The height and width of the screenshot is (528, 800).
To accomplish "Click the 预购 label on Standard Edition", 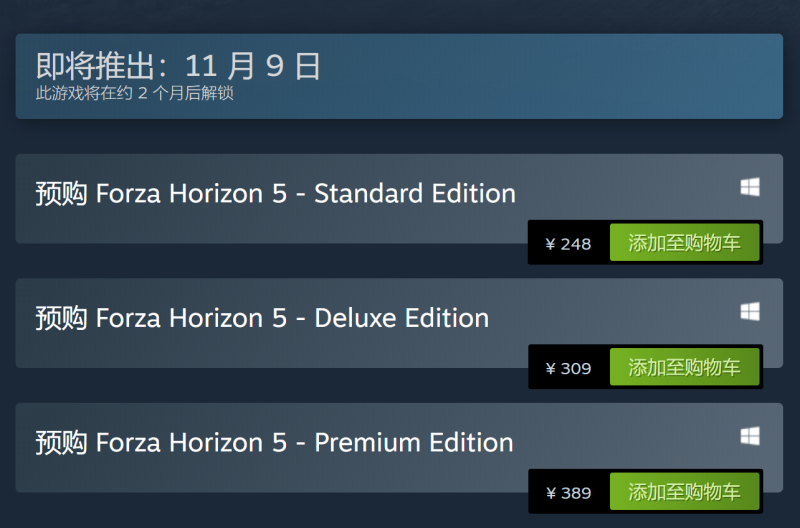I will (x=61, y=194).
